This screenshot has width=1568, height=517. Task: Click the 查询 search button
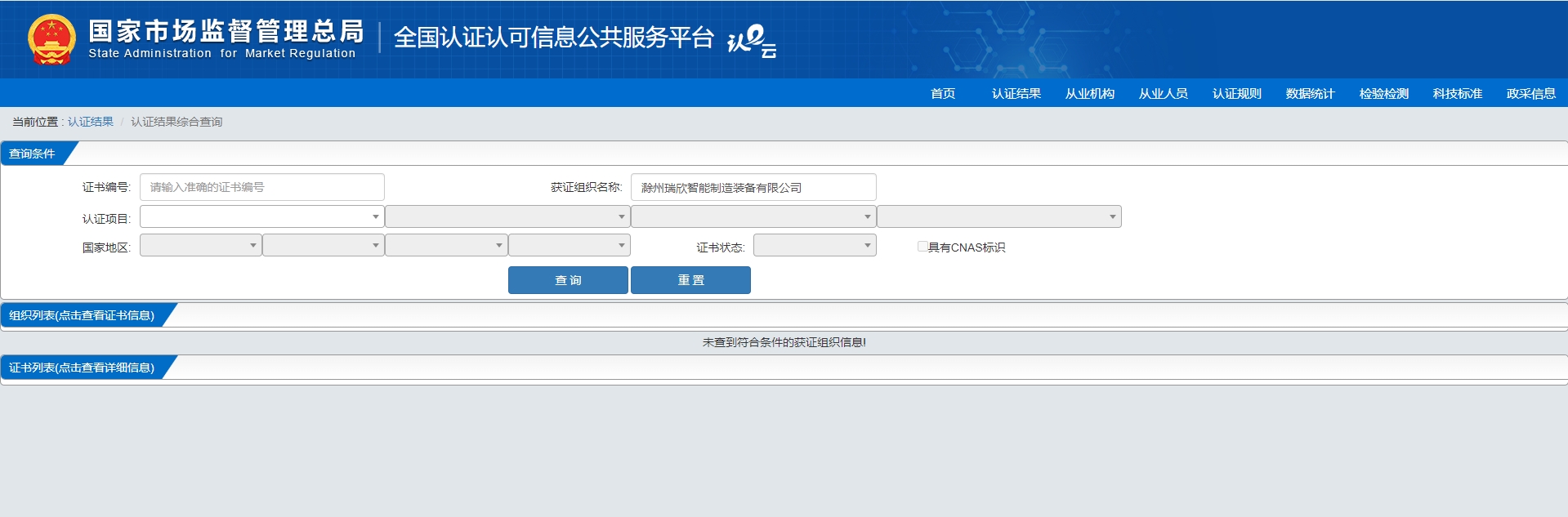coord(568,280)
